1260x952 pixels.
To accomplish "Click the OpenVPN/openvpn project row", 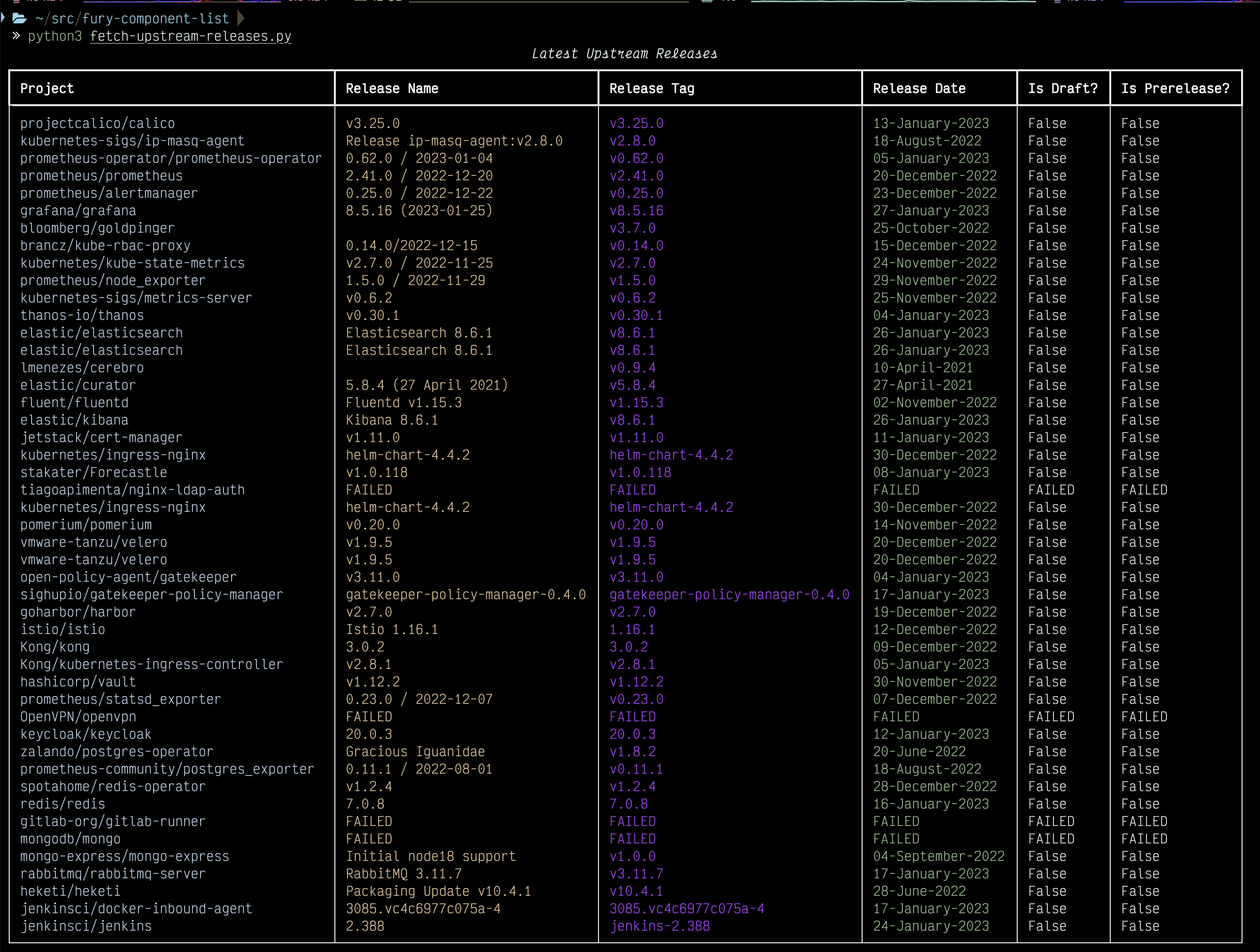I will click(78, 717).
